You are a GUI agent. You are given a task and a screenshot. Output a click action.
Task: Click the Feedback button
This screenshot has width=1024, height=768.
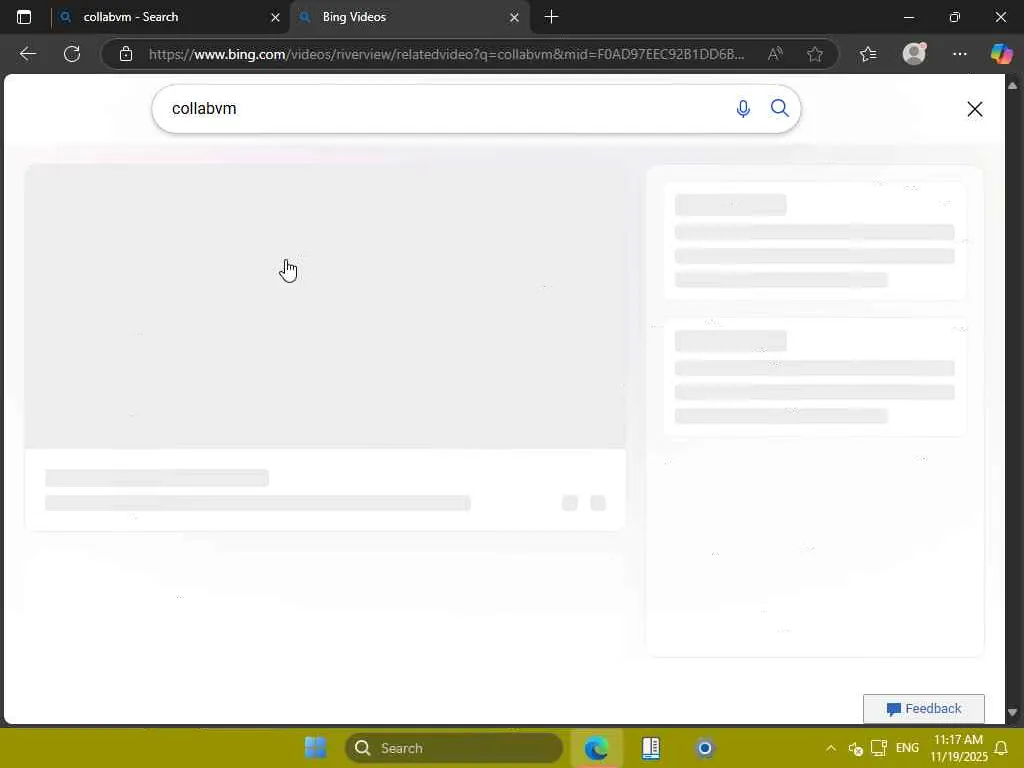923,709
